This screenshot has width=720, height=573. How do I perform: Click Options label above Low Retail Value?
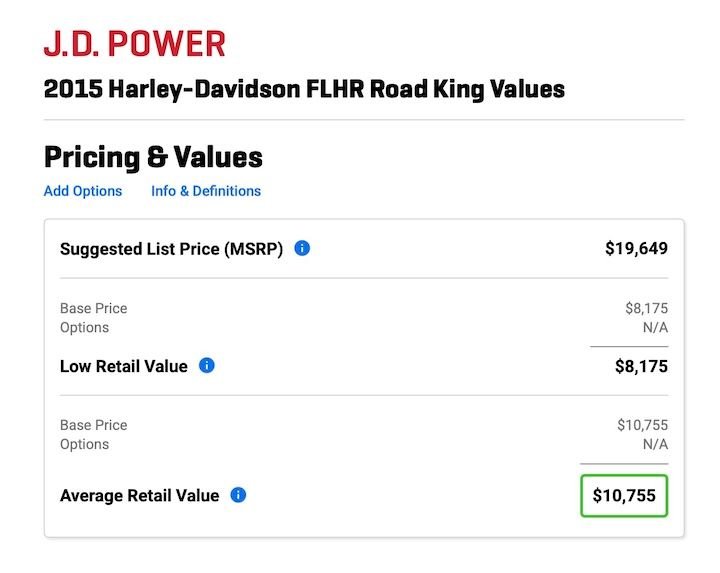pos(85,327)
